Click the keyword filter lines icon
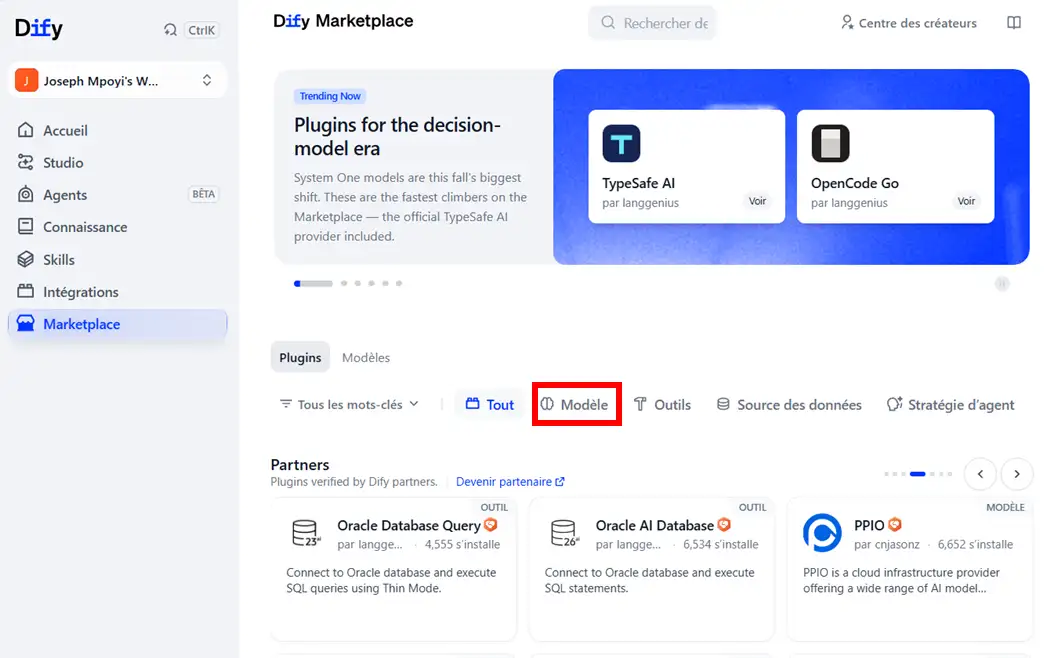The height and width of the screenshot is (658, 1050). tap(286, 404)
